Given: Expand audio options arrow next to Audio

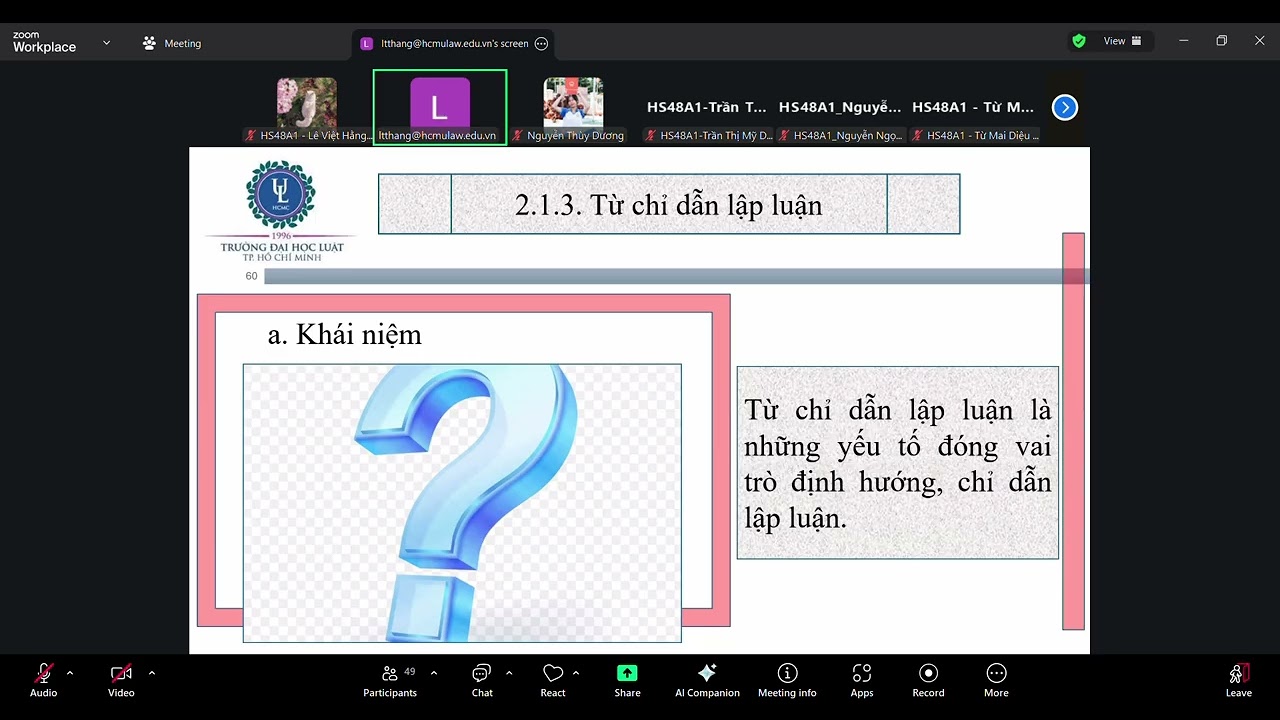Looking at the screenshot, I should tap(70, 673).
